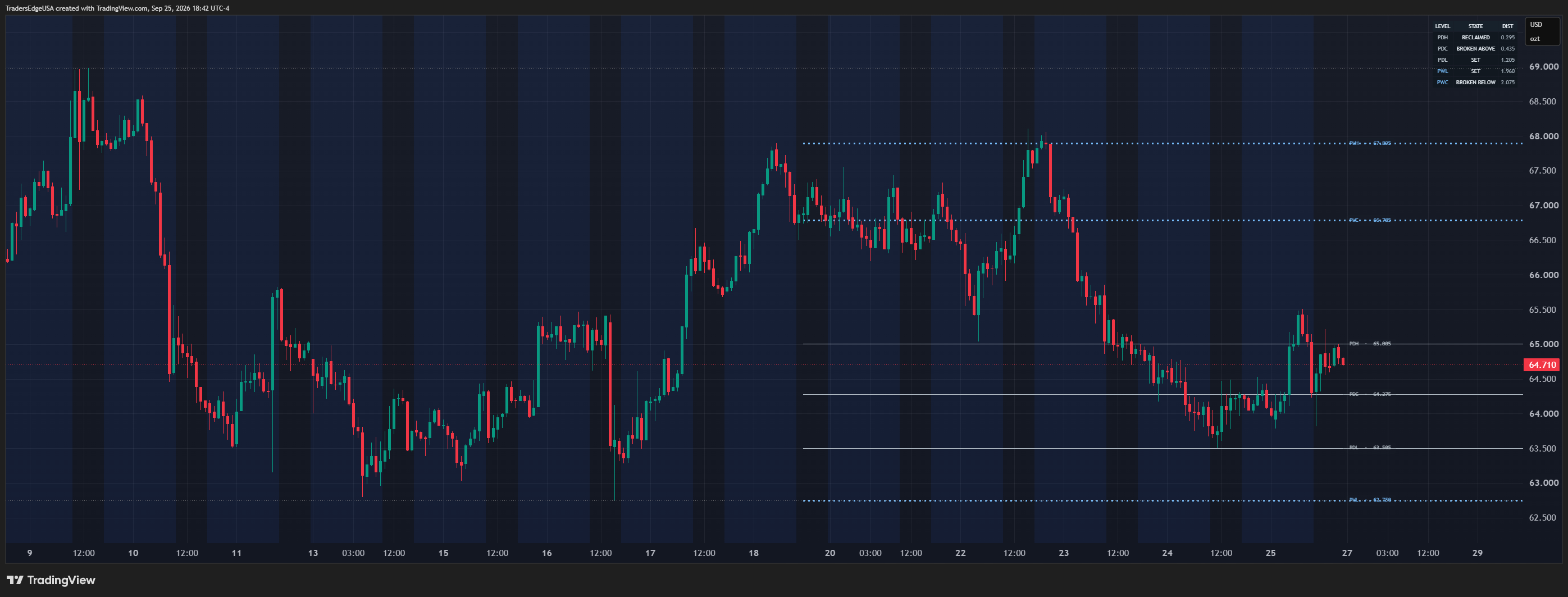This screenshot has height=597, width=1568.
Task: Click date 25 on the time axis
Action: point(1271,553)
